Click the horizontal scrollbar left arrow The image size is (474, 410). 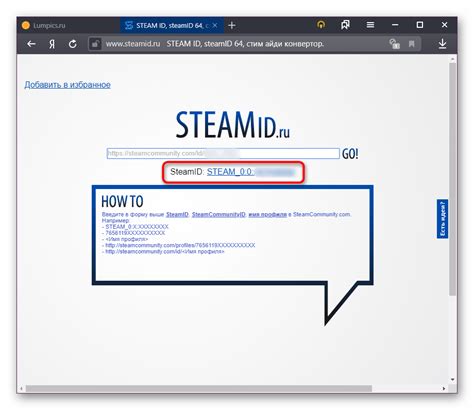coord(22,388)
